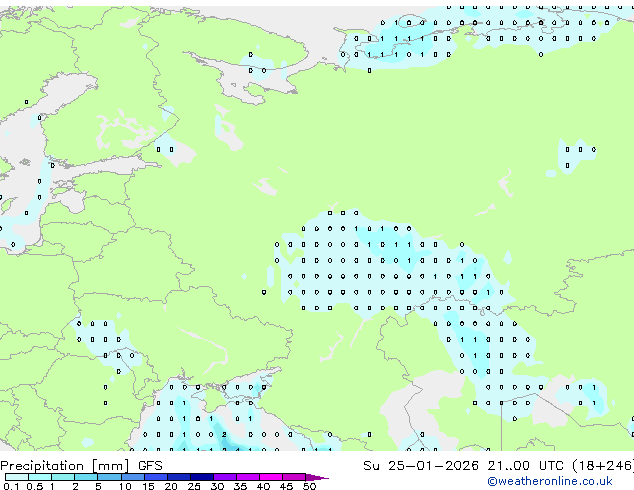Click the legend label '0.1'
The height and width of the screenshot is (490, 634).
pos(11,486)
